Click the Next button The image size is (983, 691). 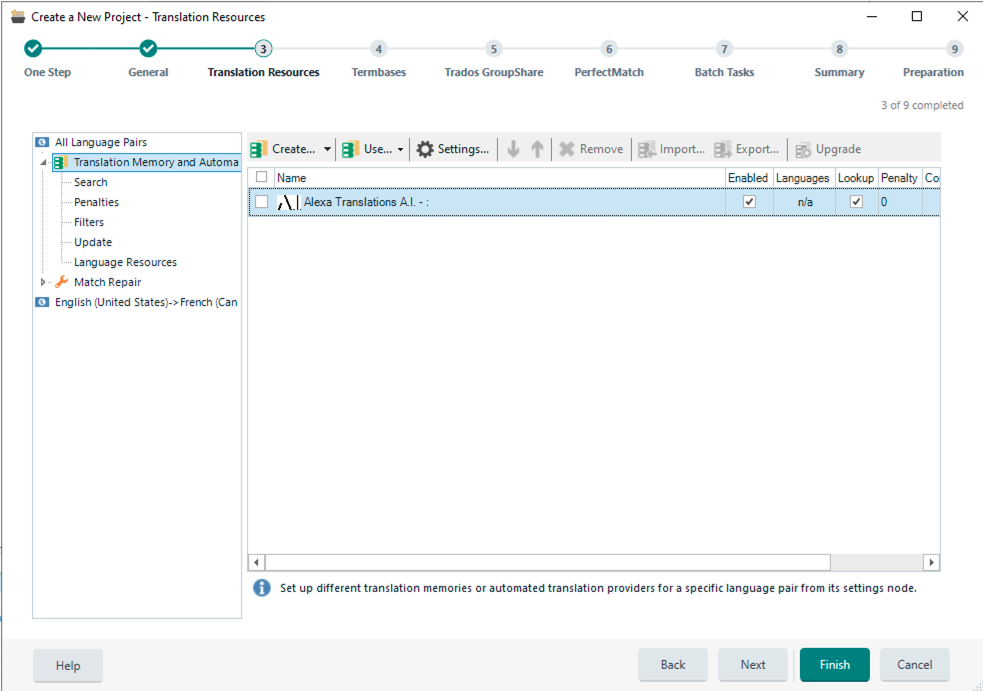(753, 665)
